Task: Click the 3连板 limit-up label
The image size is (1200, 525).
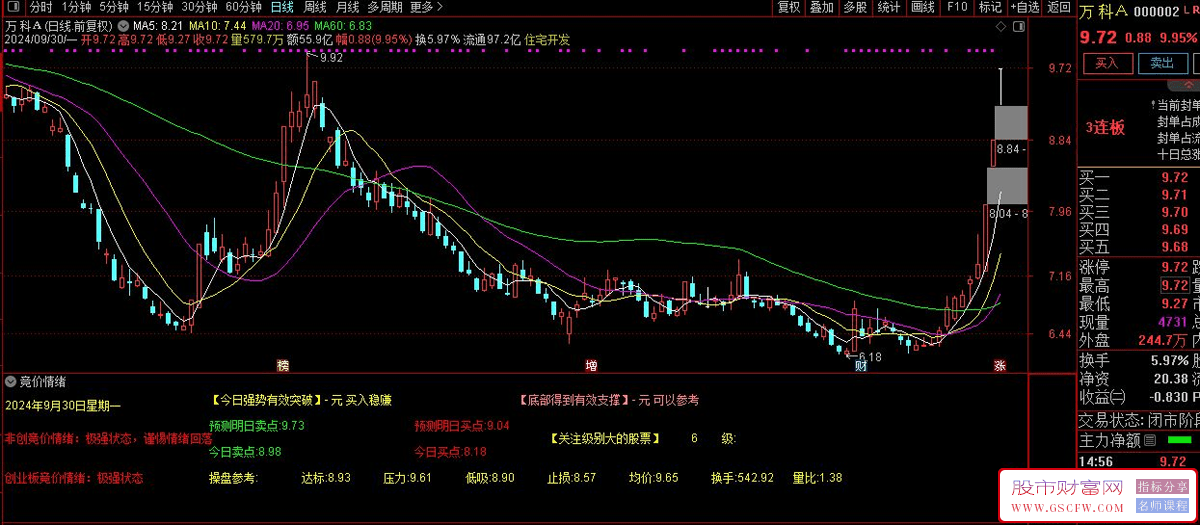Action: point(1105,128)
